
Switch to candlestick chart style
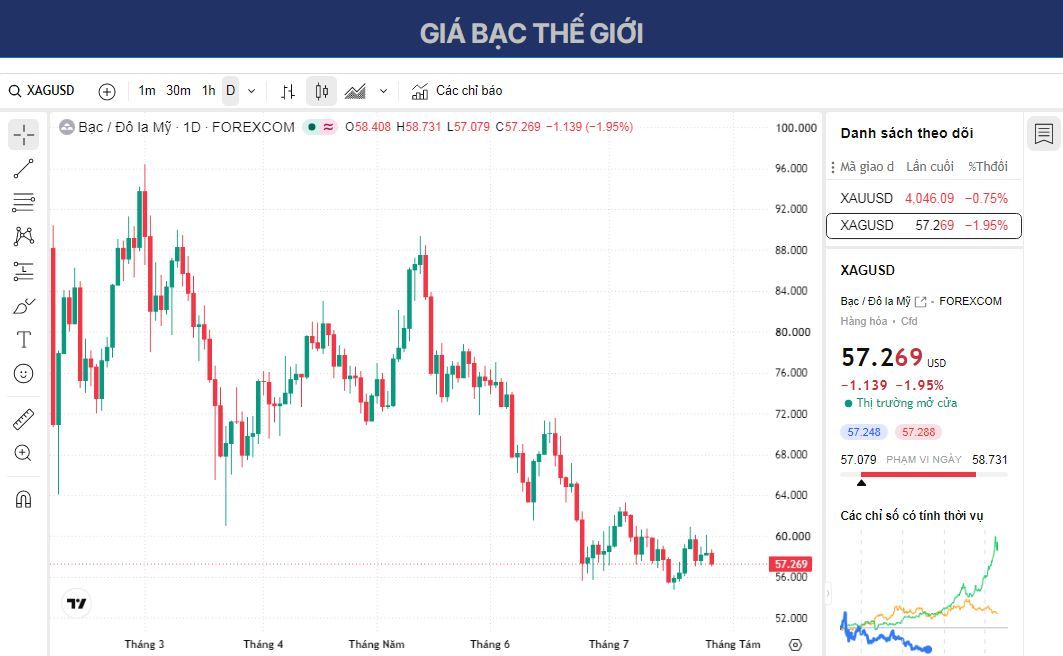[321, 91]
